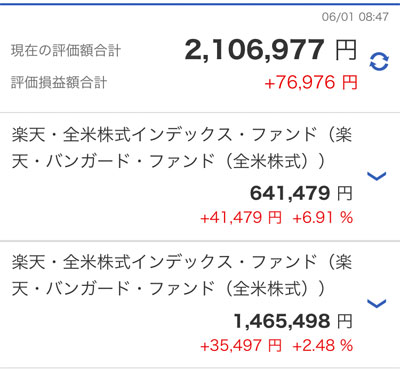Select the 641,479 円 fund valuation
This screenshot has height=369, width=400.
point(301,193)
